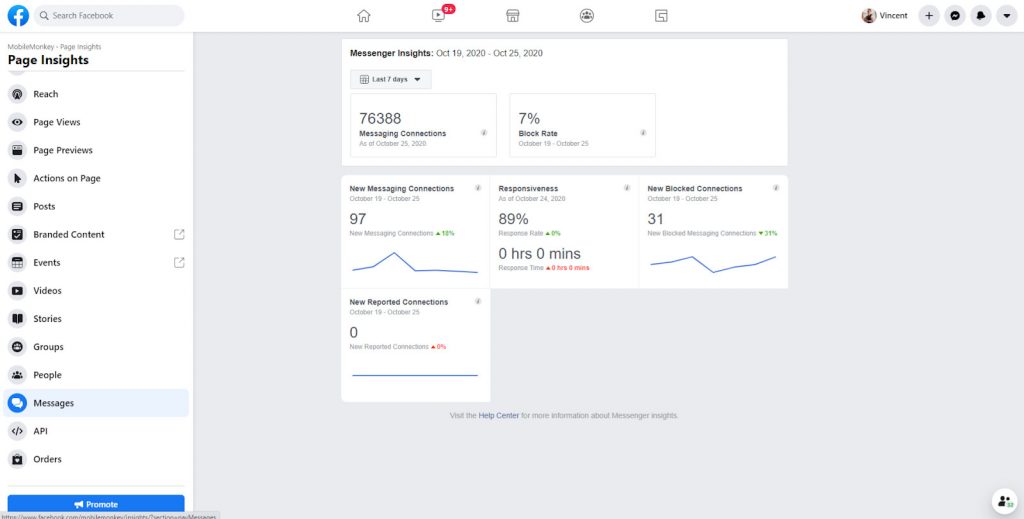Click info icon for New Messaging Connections
The height and width of the screenshot is (519, 1024).
(x=478, y=188)
